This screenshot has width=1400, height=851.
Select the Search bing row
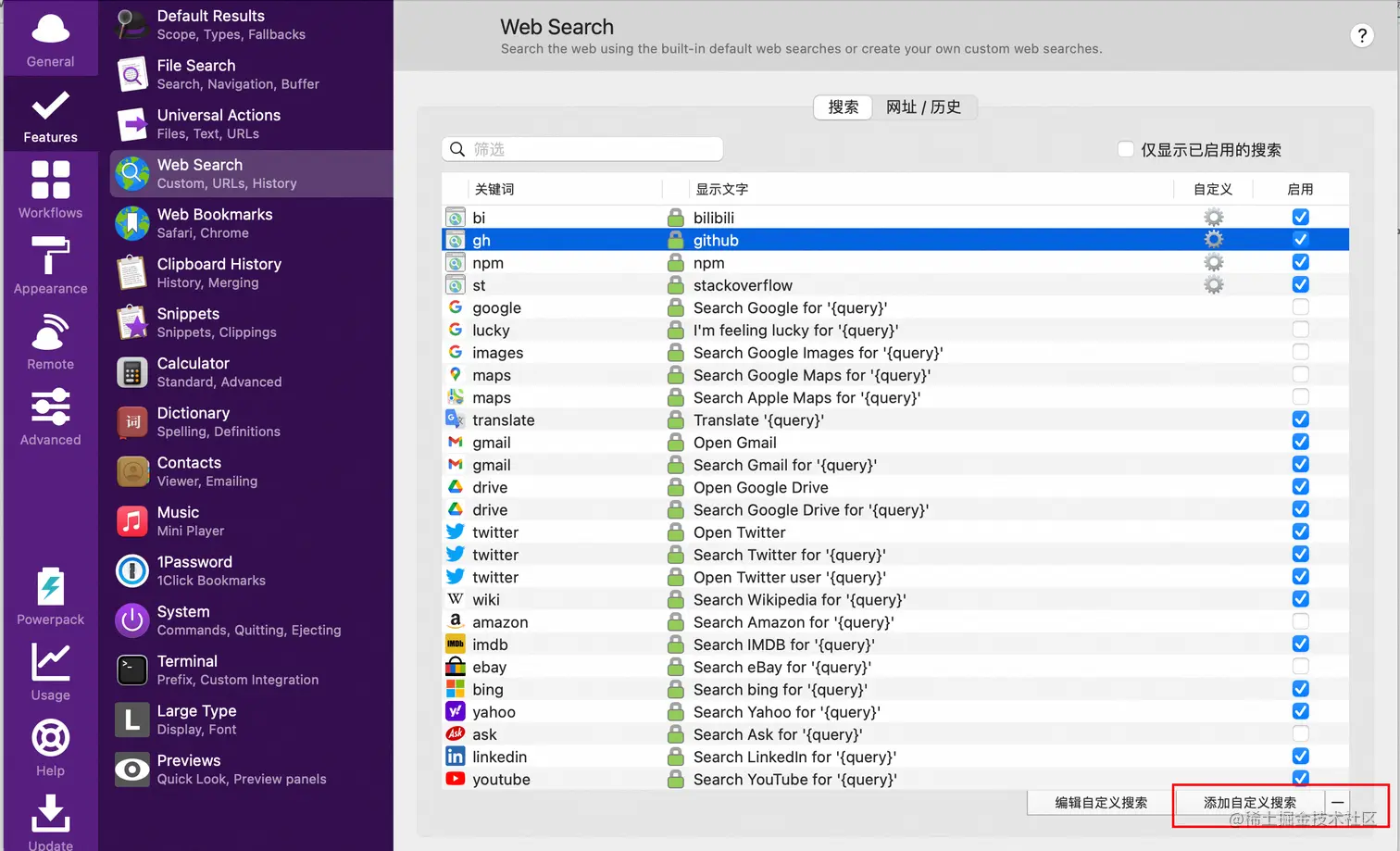click(895, 689)
